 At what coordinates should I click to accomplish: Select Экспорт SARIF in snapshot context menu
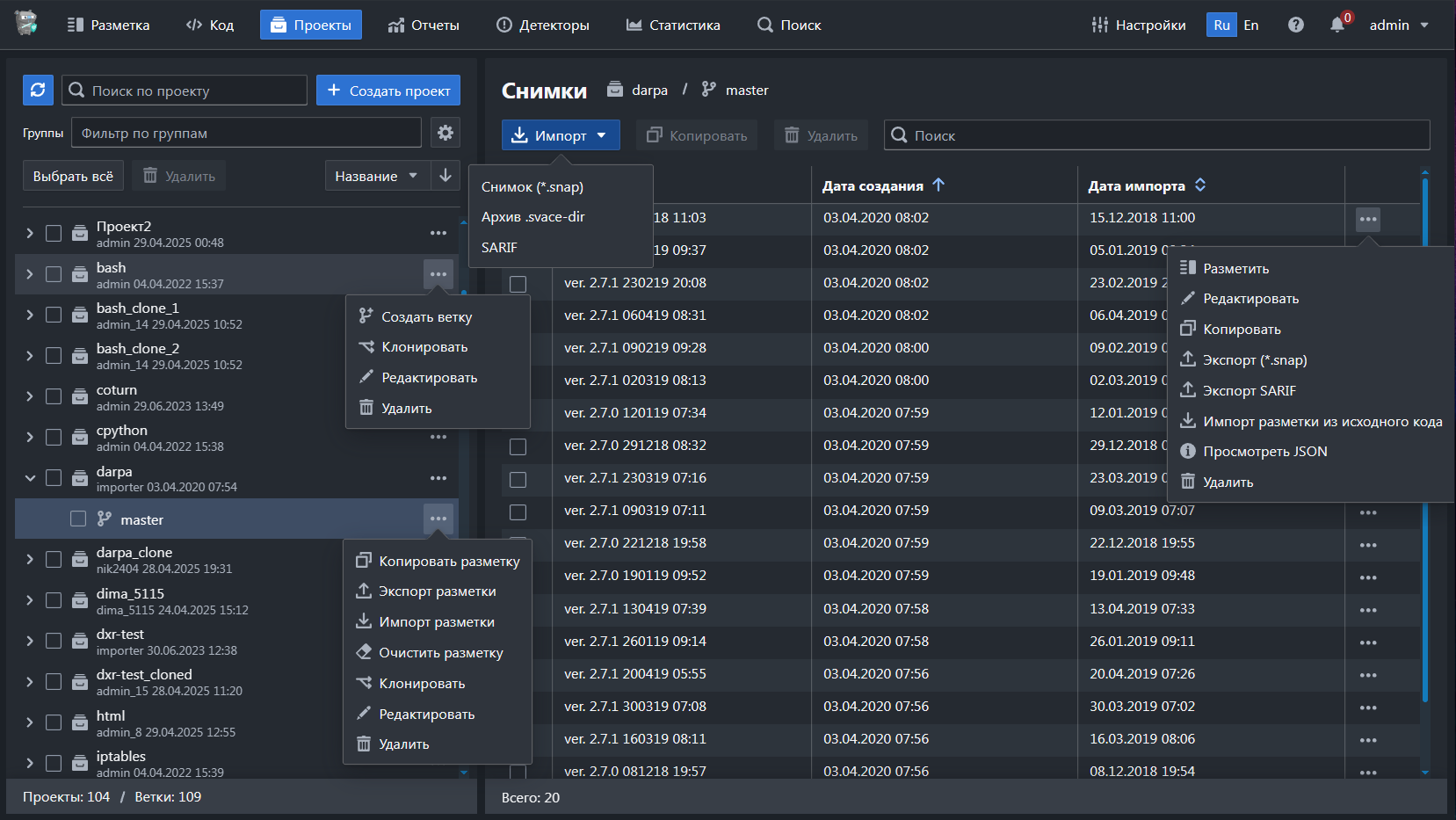coord(1249,390)
